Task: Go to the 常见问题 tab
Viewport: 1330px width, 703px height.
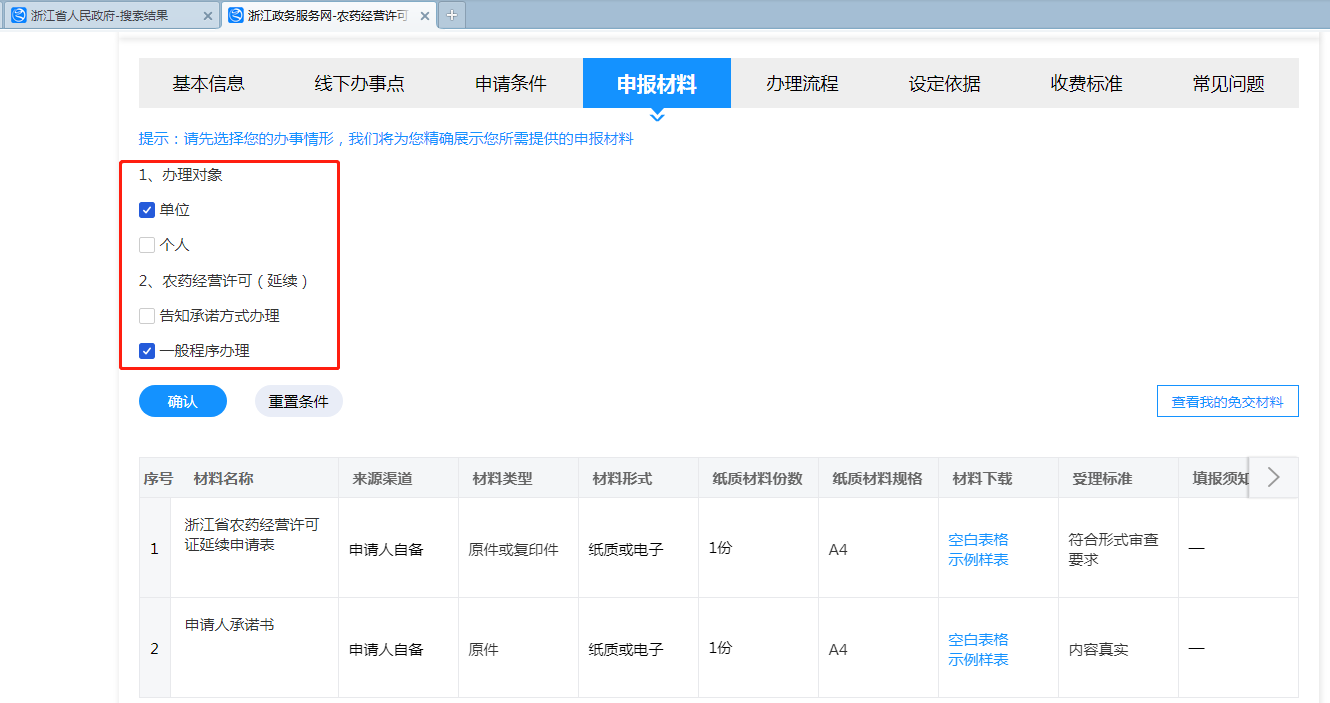Action: click(x=1228, y=84)
